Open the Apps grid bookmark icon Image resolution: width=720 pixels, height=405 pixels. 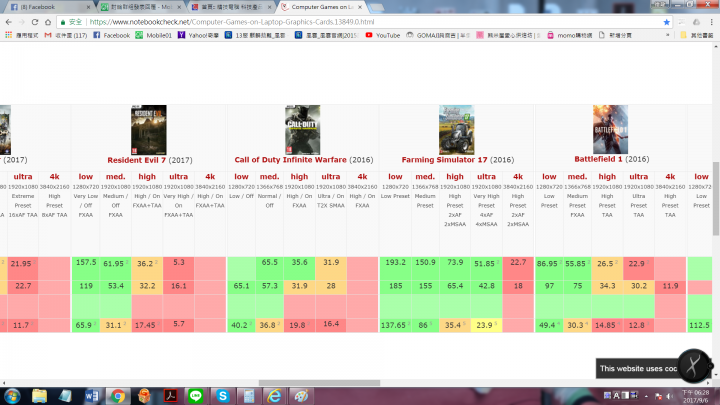[8, 35]
